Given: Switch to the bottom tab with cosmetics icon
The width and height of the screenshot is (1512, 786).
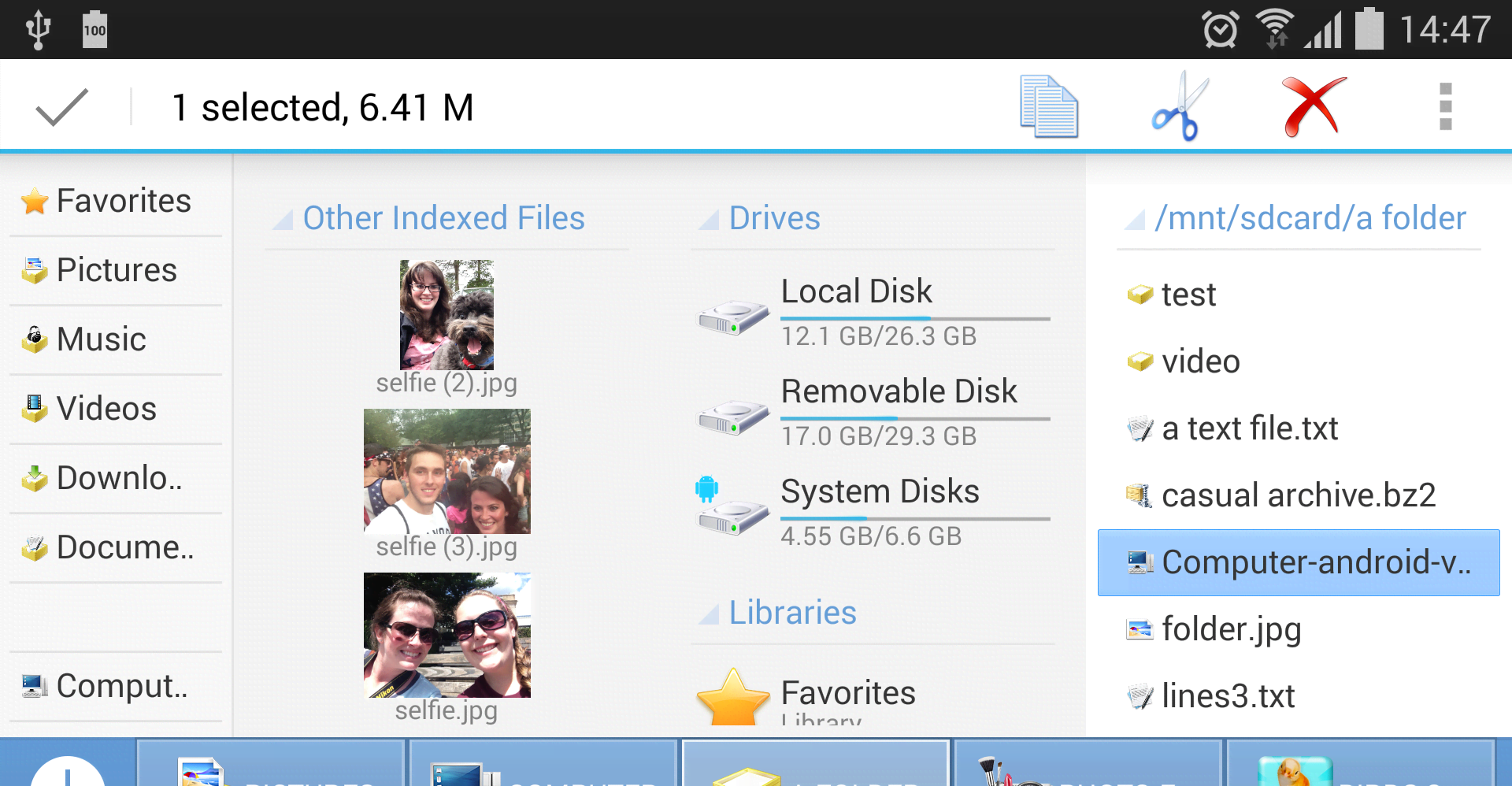Looking at the screenshot, I should (x=1087, y=763).
